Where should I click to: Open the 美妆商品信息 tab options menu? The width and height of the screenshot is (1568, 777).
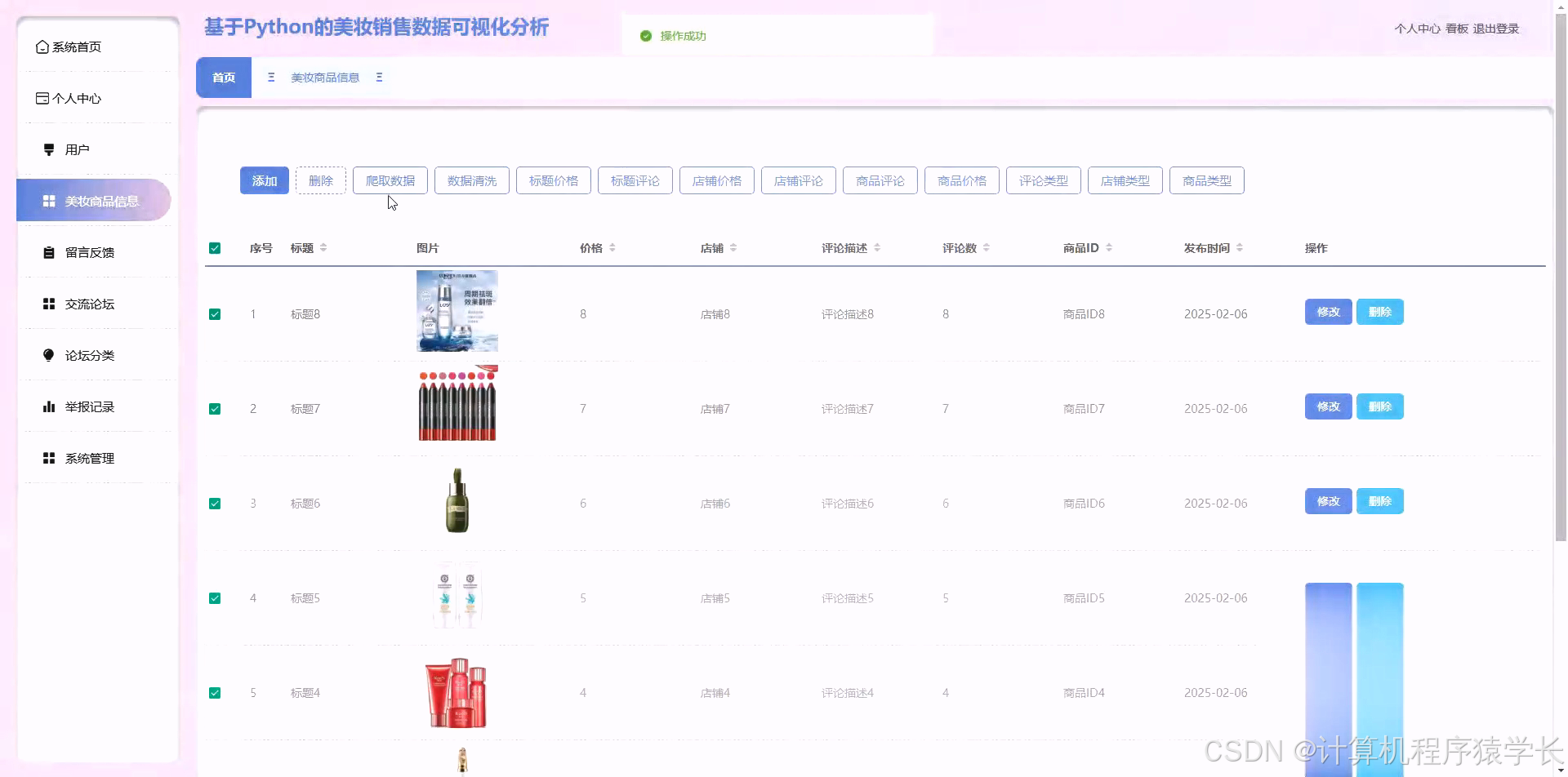point(379,77)
